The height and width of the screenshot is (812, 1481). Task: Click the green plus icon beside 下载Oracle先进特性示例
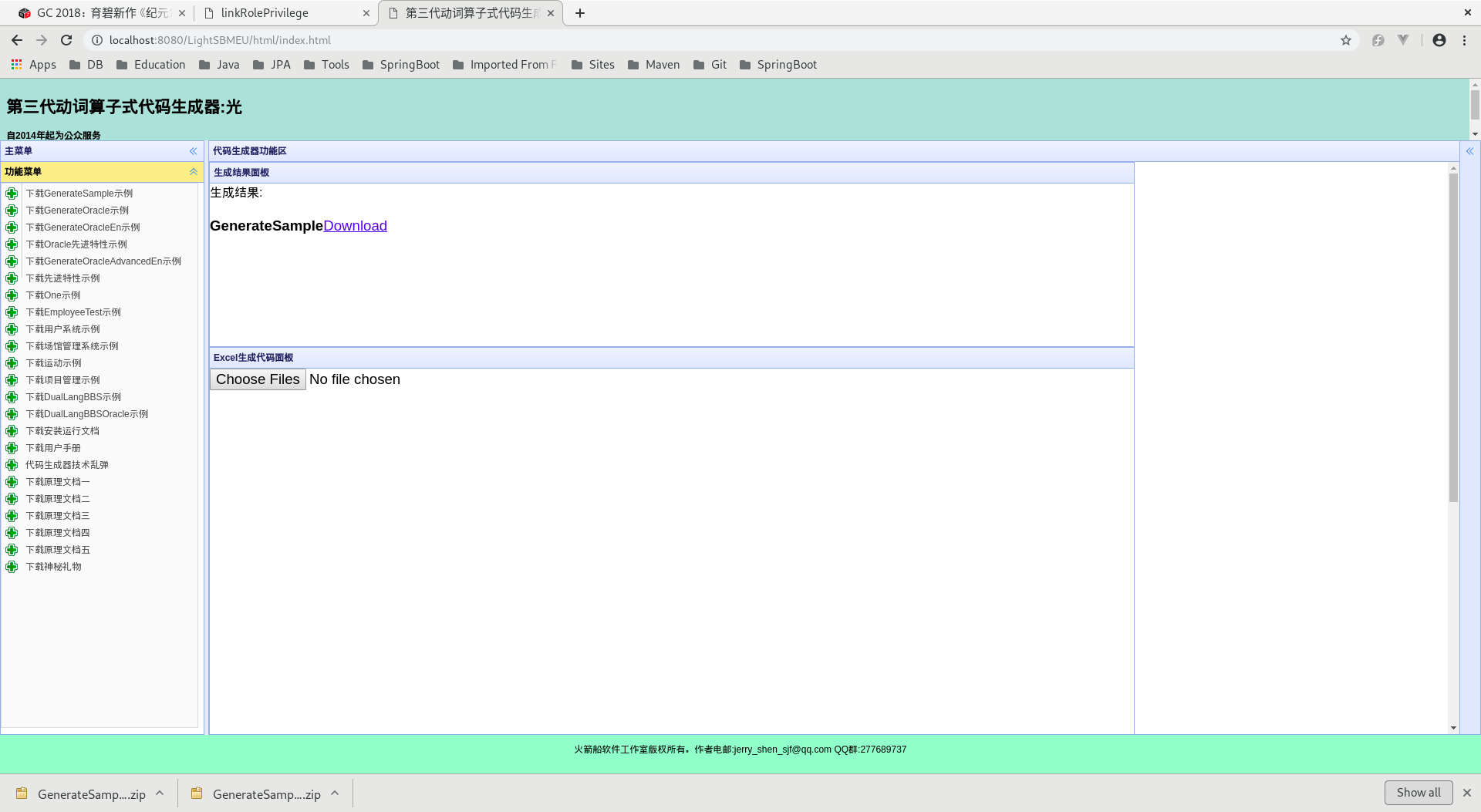click(x=12, y=244)
